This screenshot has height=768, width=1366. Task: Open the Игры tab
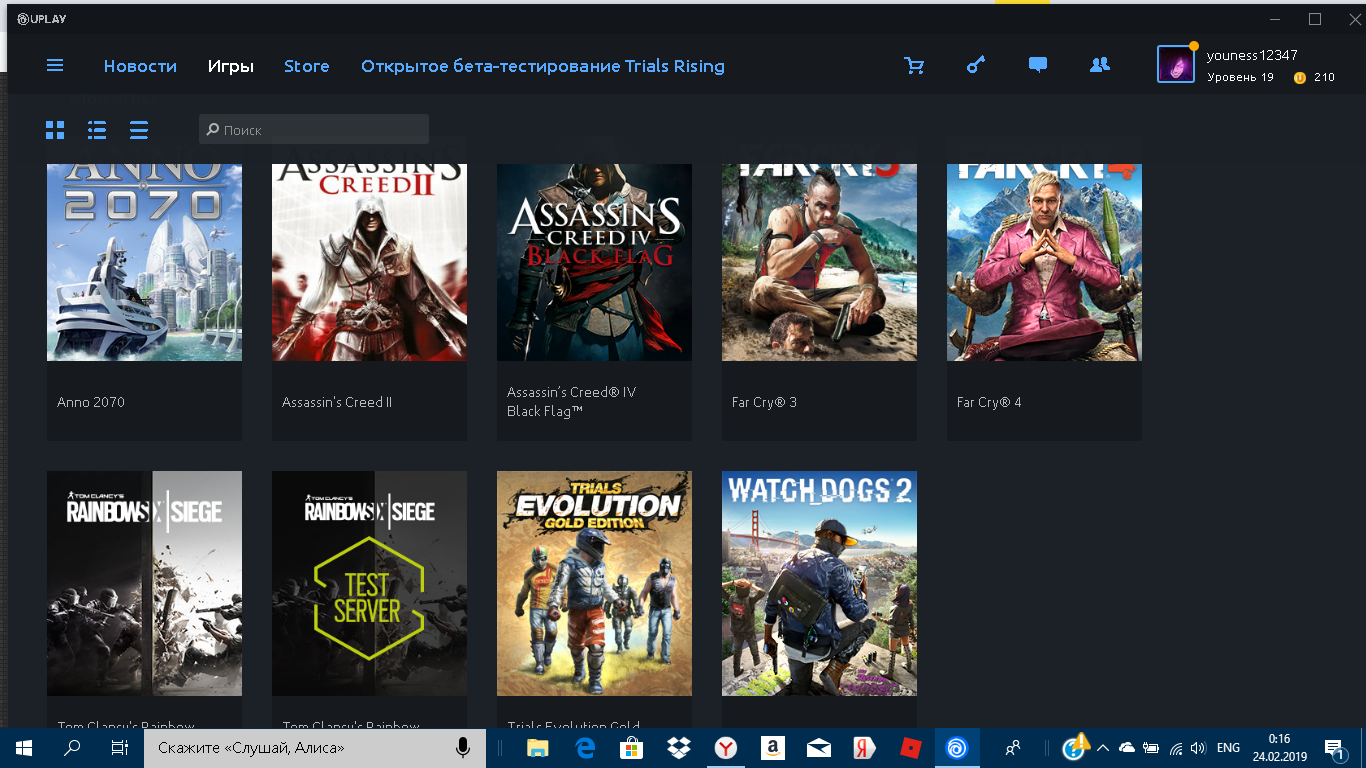point(231,66)
